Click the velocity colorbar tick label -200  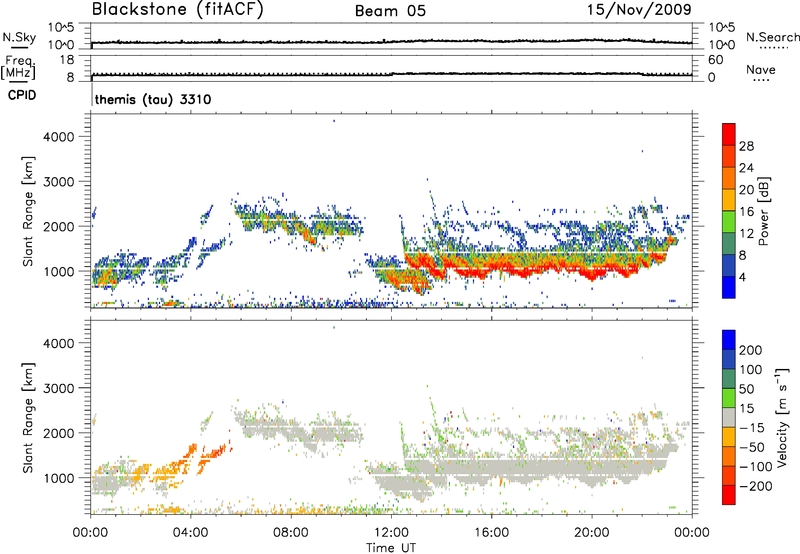pos(756,486)
